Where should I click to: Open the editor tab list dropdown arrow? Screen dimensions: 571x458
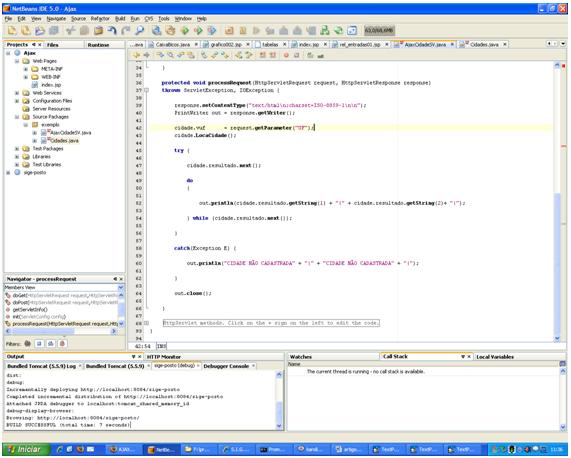point(563,44)
